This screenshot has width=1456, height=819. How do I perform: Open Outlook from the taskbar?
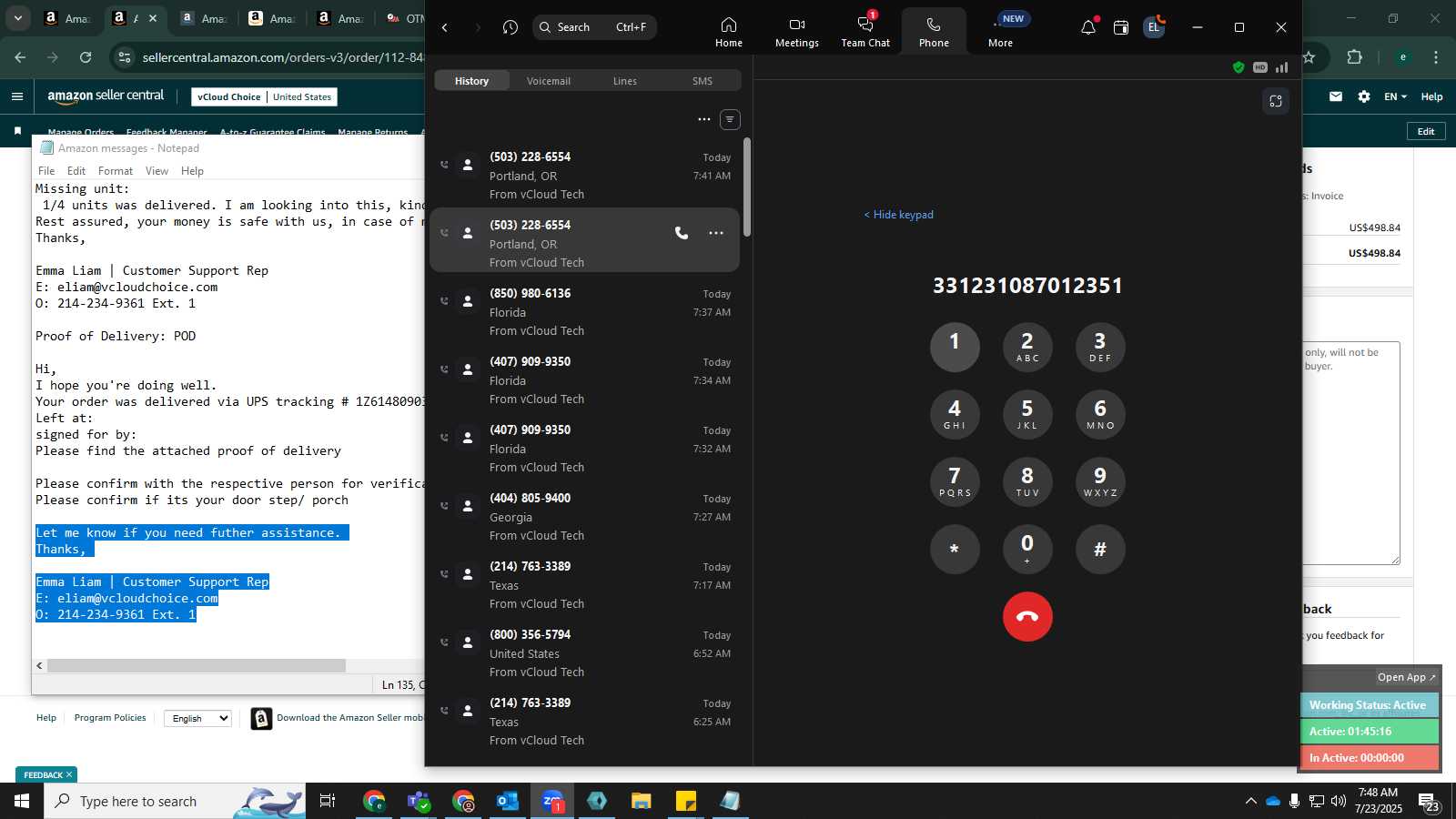click(x=507, y=801)
